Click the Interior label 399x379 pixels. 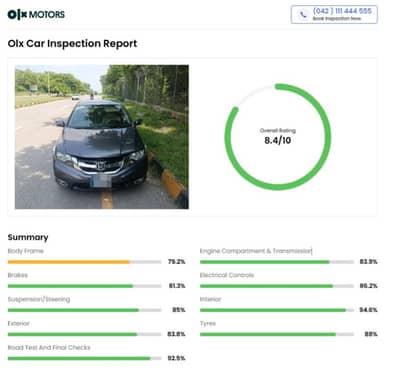pos(210,299)
